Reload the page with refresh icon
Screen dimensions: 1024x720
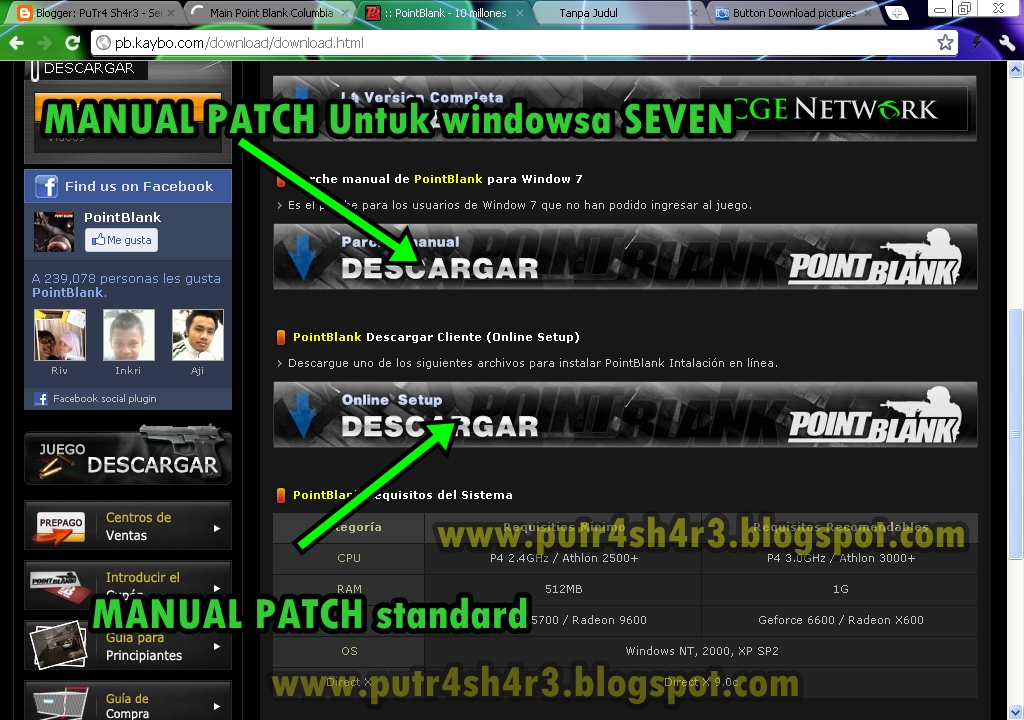(72, 43)
